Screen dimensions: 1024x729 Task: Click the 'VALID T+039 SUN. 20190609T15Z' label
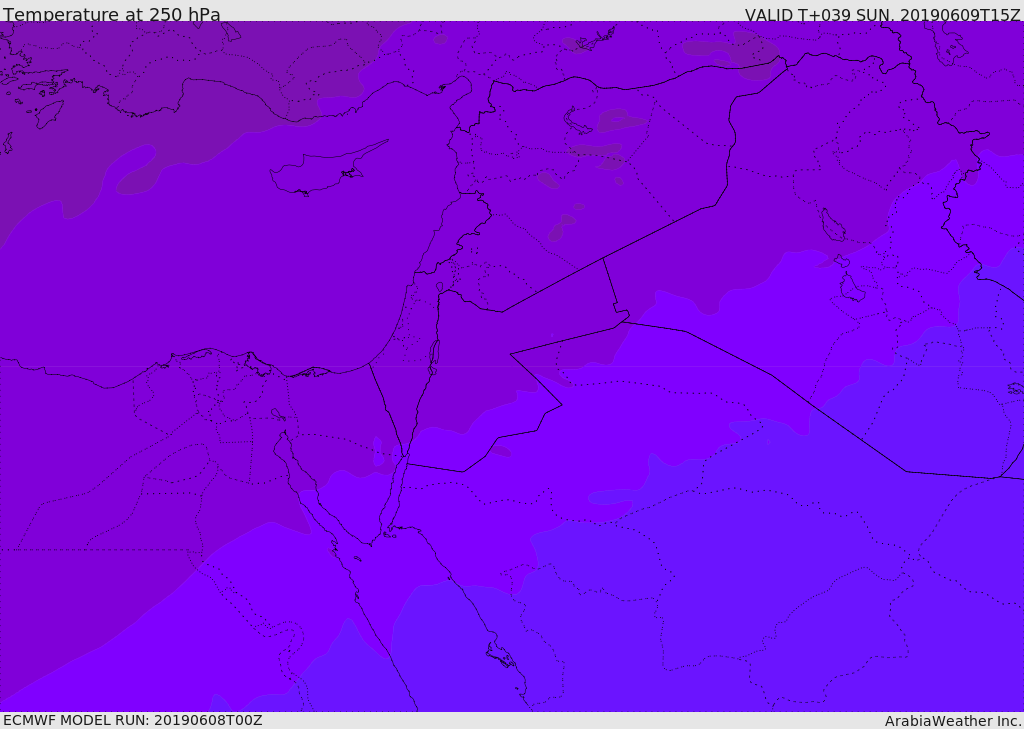coord(882,14)
